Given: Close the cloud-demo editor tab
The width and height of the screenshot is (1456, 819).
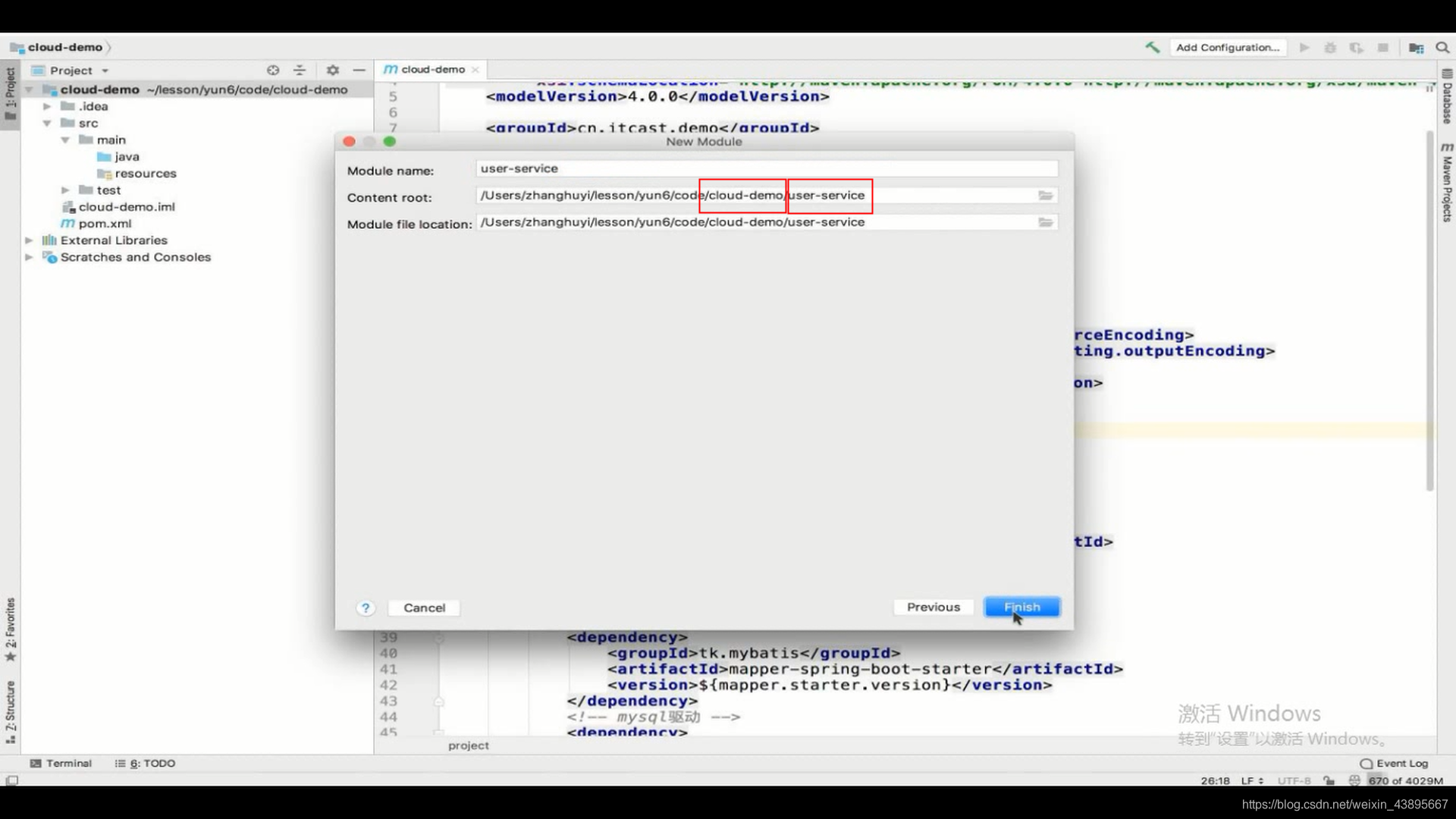Looking at the screenshot, I should coord(475,70).
